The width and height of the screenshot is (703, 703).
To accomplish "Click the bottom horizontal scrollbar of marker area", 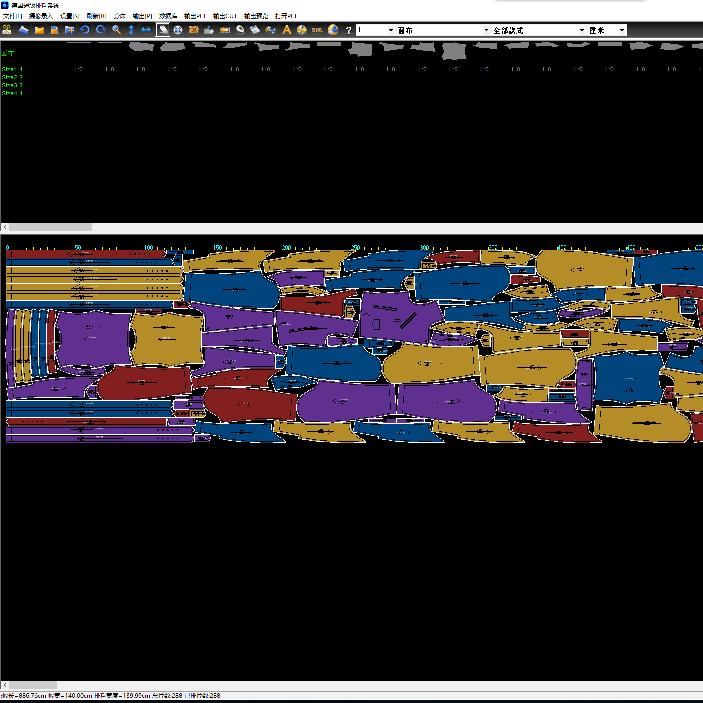I will pos(30,685).
